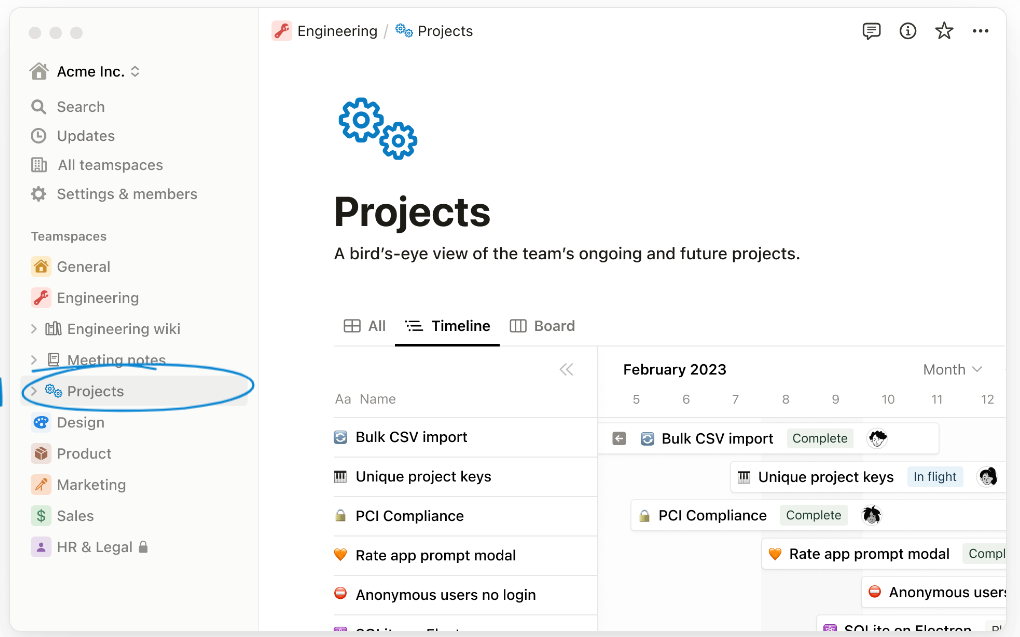This screenshot has width=1020, height=637.
Task: Select the Timeline view tab
Action: [x=448, y=326]
